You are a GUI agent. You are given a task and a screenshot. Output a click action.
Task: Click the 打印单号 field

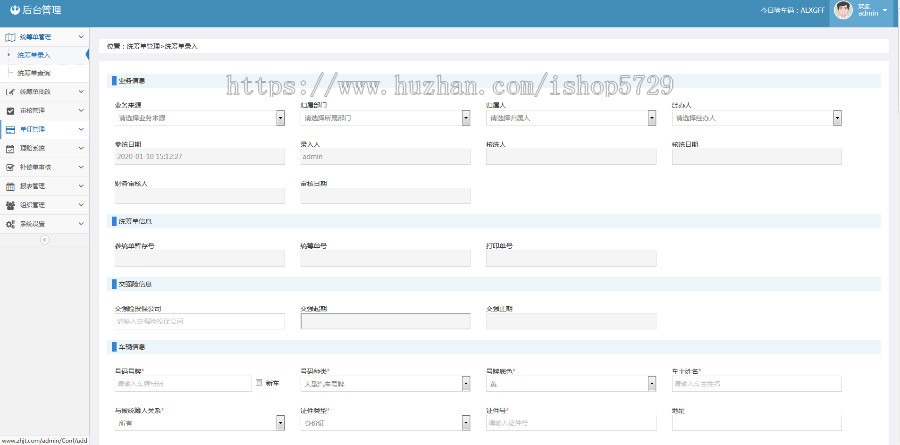(x=571, y=258)
